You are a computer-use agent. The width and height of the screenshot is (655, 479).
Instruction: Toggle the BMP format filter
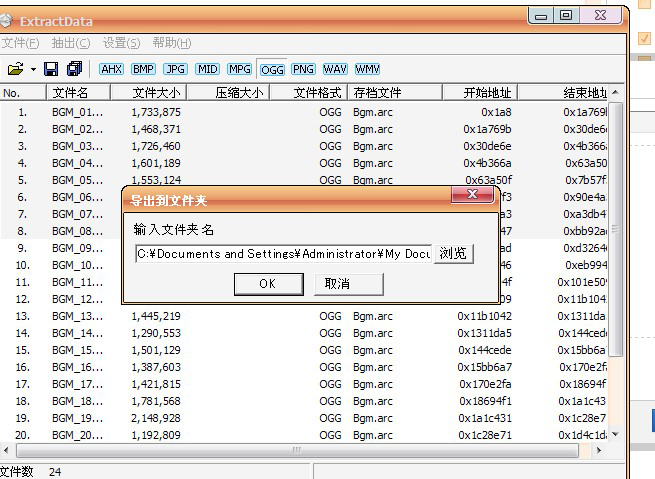(143, 69)
